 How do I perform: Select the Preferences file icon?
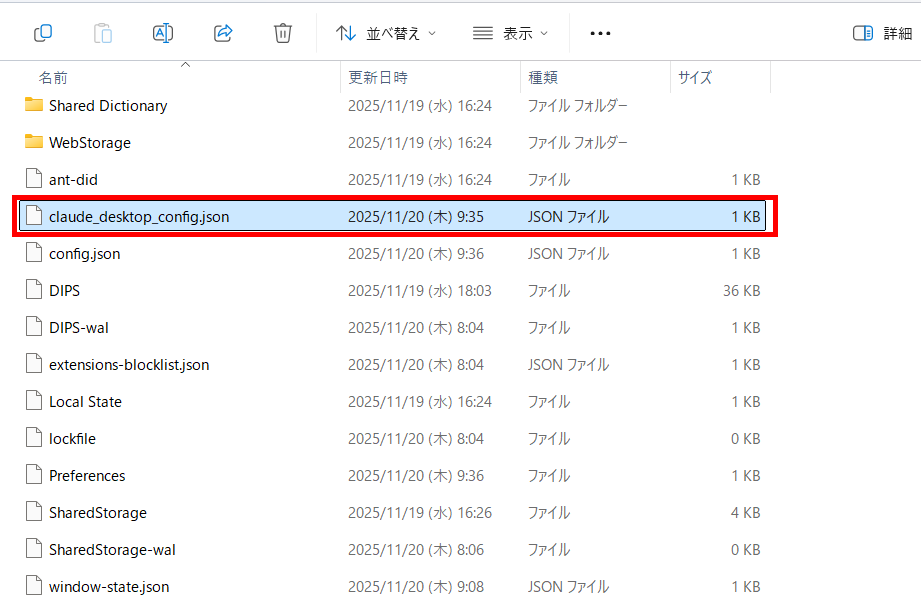pos(34,475)
